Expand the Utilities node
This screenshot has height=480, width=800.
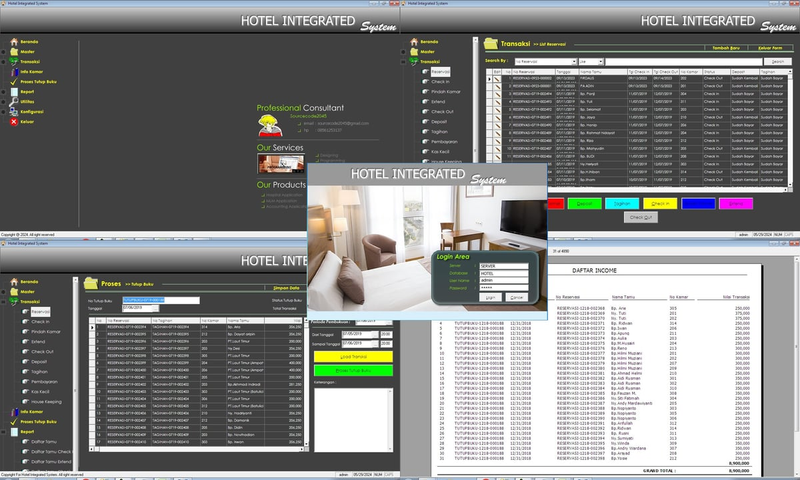click(x=4, y=102)
